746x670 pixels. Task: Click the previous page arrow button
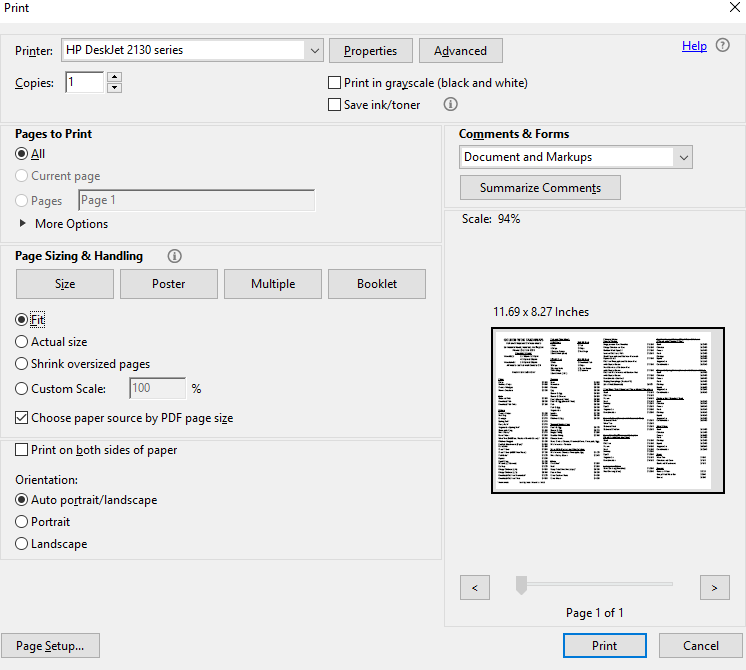point(474,588)
